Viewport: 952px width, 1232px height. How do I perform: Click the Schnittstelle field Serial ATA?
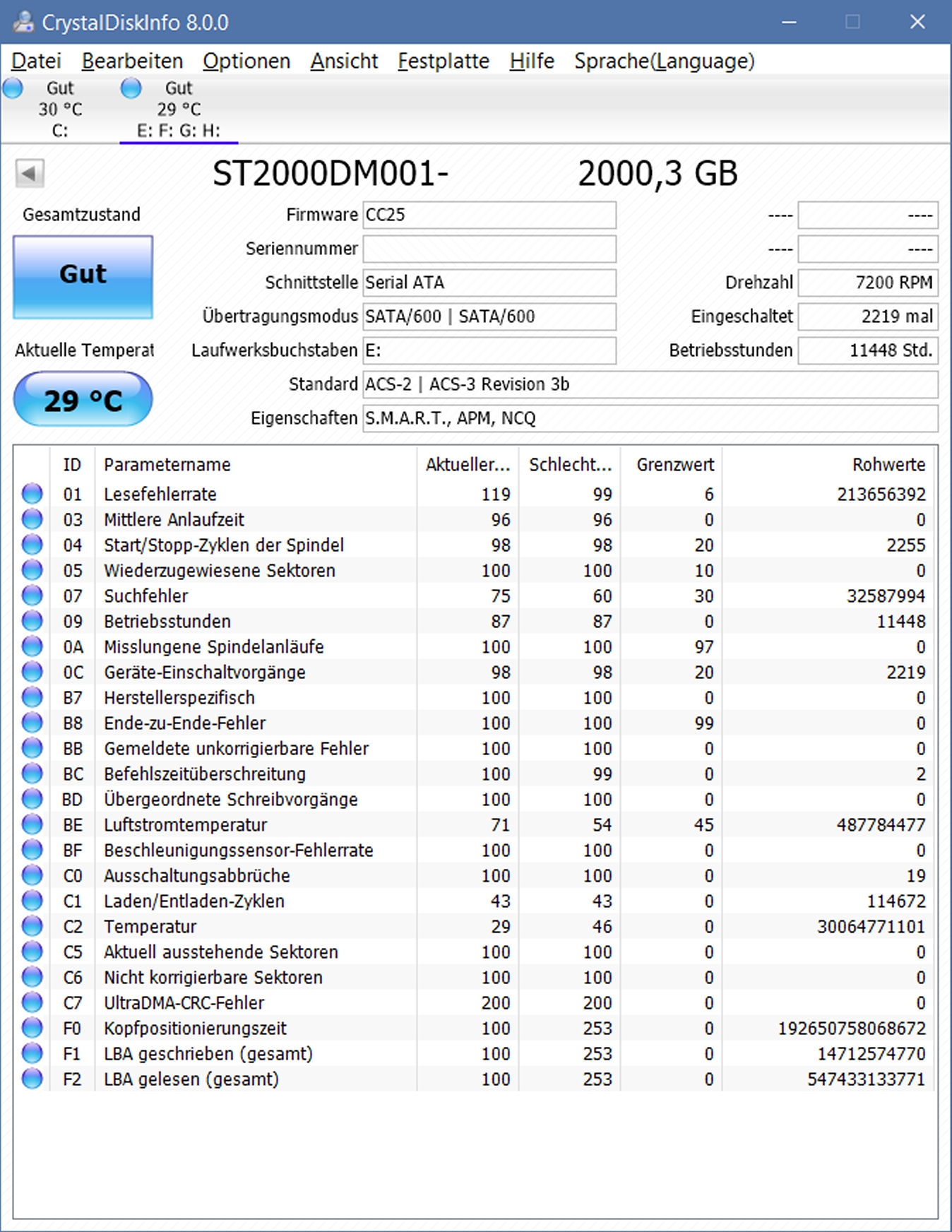pos(489,283)
